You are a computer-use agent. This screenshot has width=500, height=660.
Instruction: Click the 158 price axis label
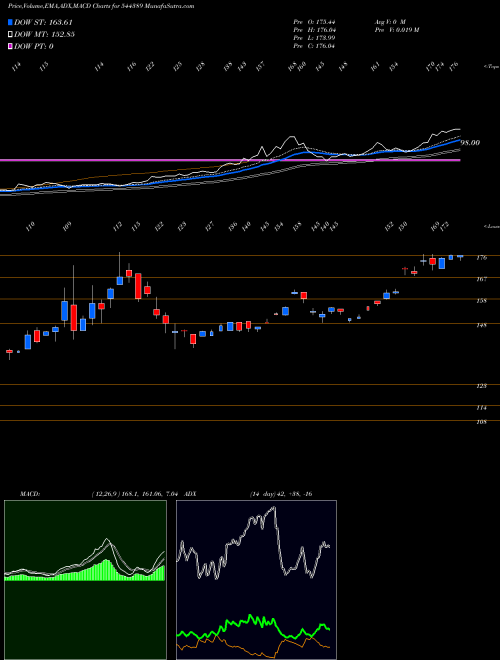coord(481,301)
